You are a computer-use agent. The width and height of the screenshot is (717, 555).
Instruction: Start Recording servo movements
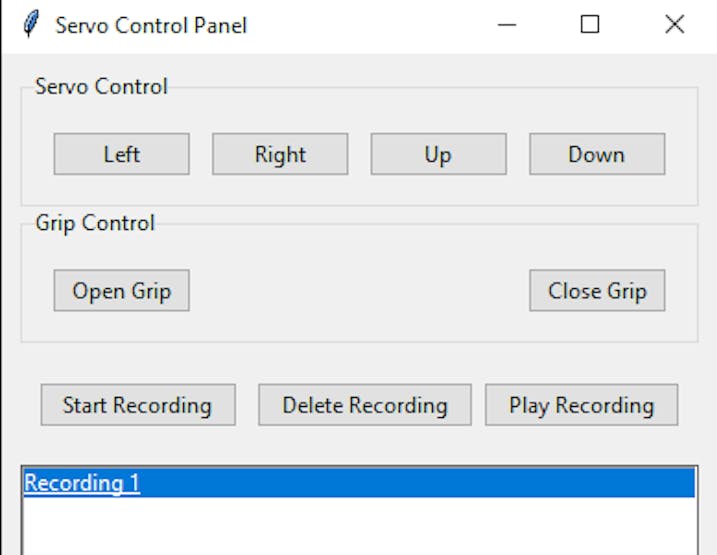point(138,405)
